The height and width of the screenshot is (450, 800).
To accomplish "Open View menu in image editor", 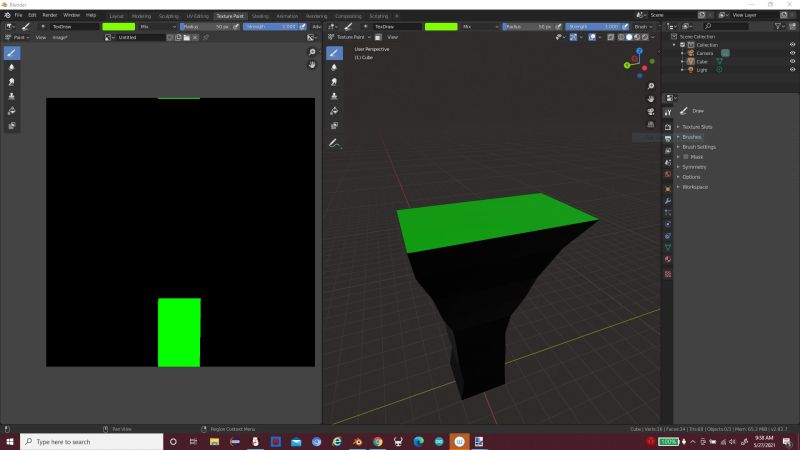I will [41, 37].
